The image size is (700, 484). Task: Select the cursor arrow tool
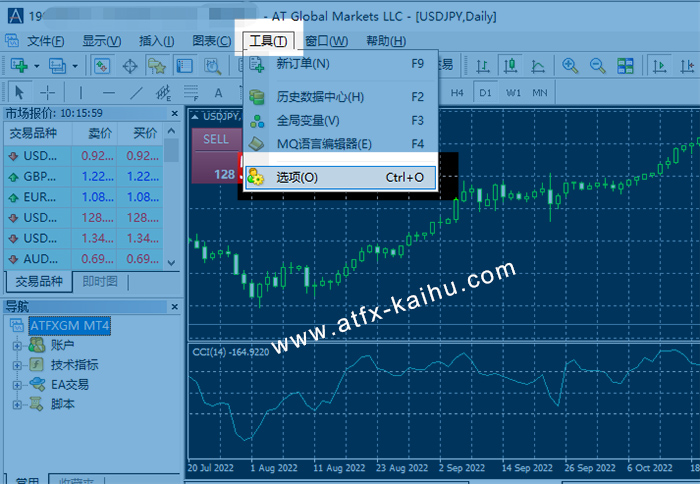19,93
